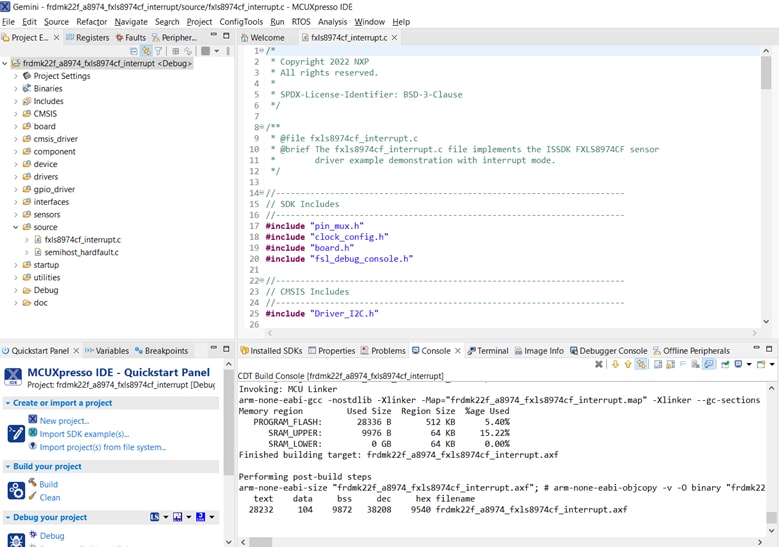Click Collapse All icon in Project Explorer
Viewport: 779px width, 547px height.
[134, 51]
